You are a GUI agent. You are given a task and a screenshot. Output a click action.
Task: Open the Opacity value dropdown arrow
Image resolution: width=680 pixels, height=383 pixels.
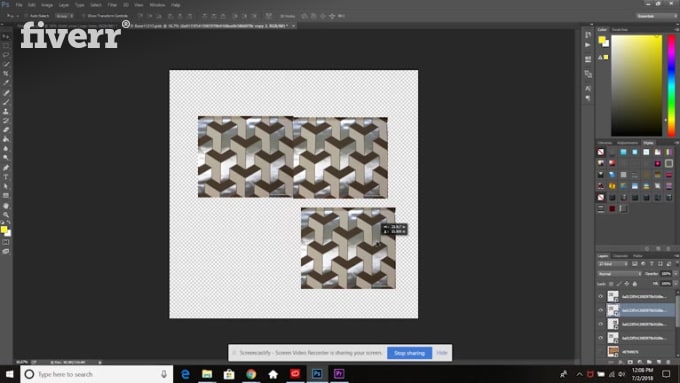676,274
